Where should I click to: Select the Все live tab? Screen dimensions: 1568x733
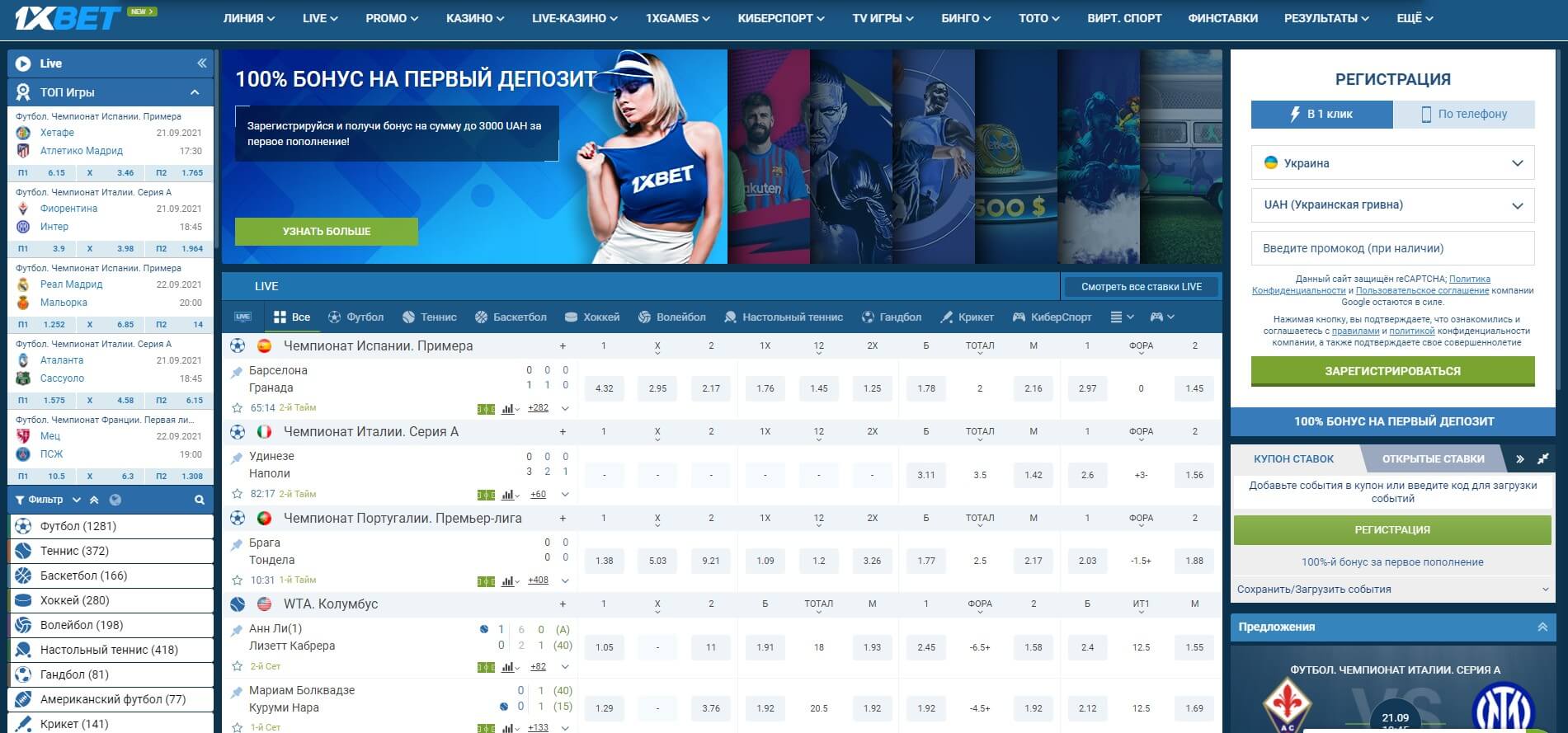292,317
